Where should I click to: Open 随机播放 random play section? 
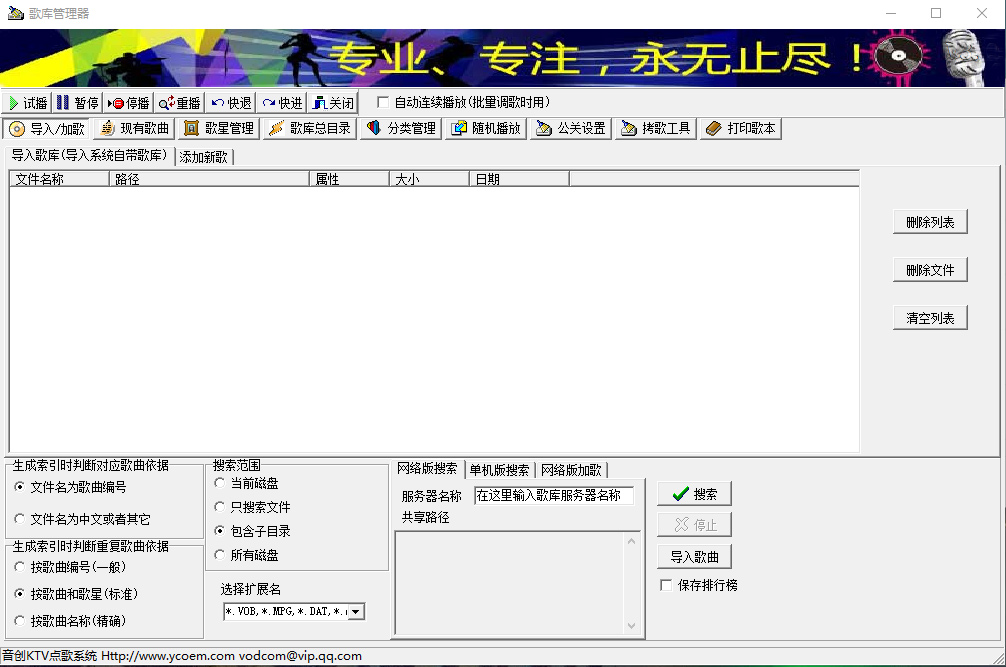click(x=486, y=129)
